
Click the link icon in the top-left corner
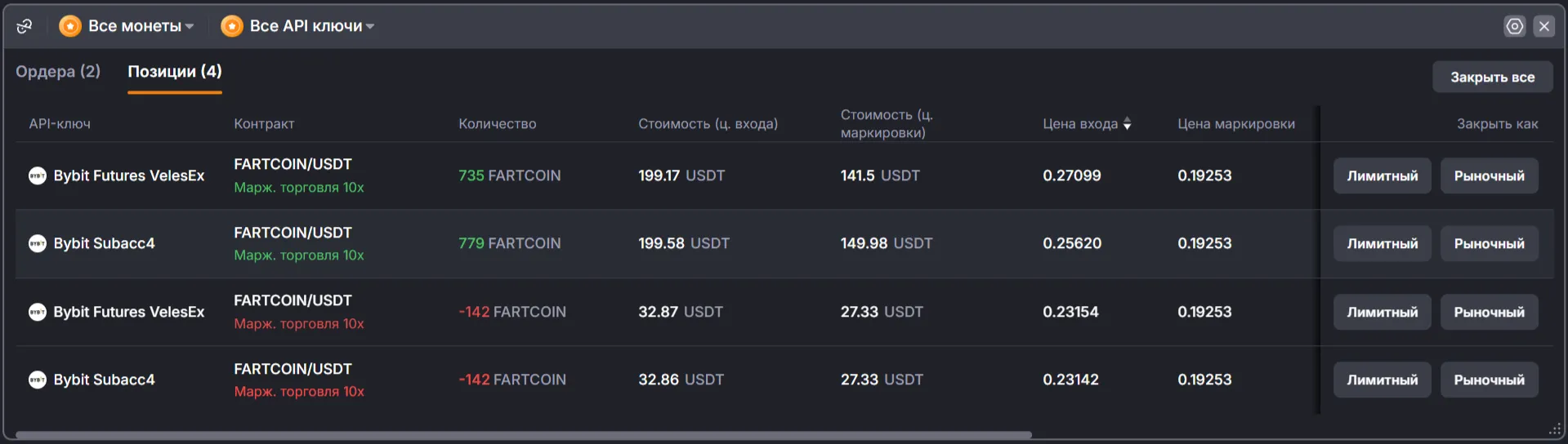[x=25, y=26]
